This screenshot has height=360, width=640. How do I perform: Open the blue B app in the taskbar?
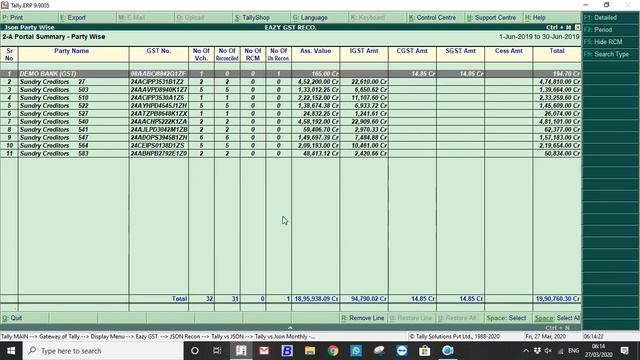(287, 351)
